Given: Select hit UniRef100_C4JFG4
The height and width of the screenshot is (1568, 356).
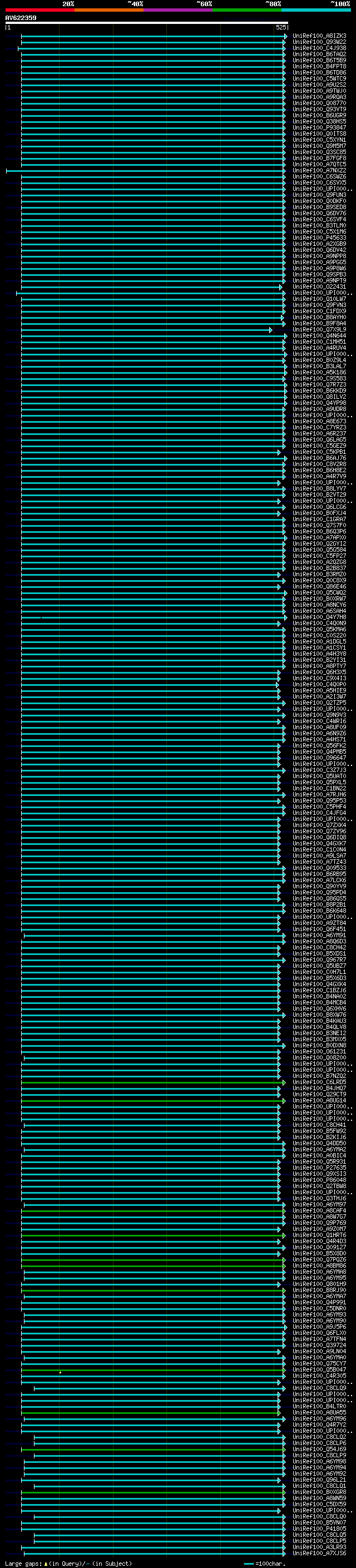Looking at the screenshot, I should 319,813.
